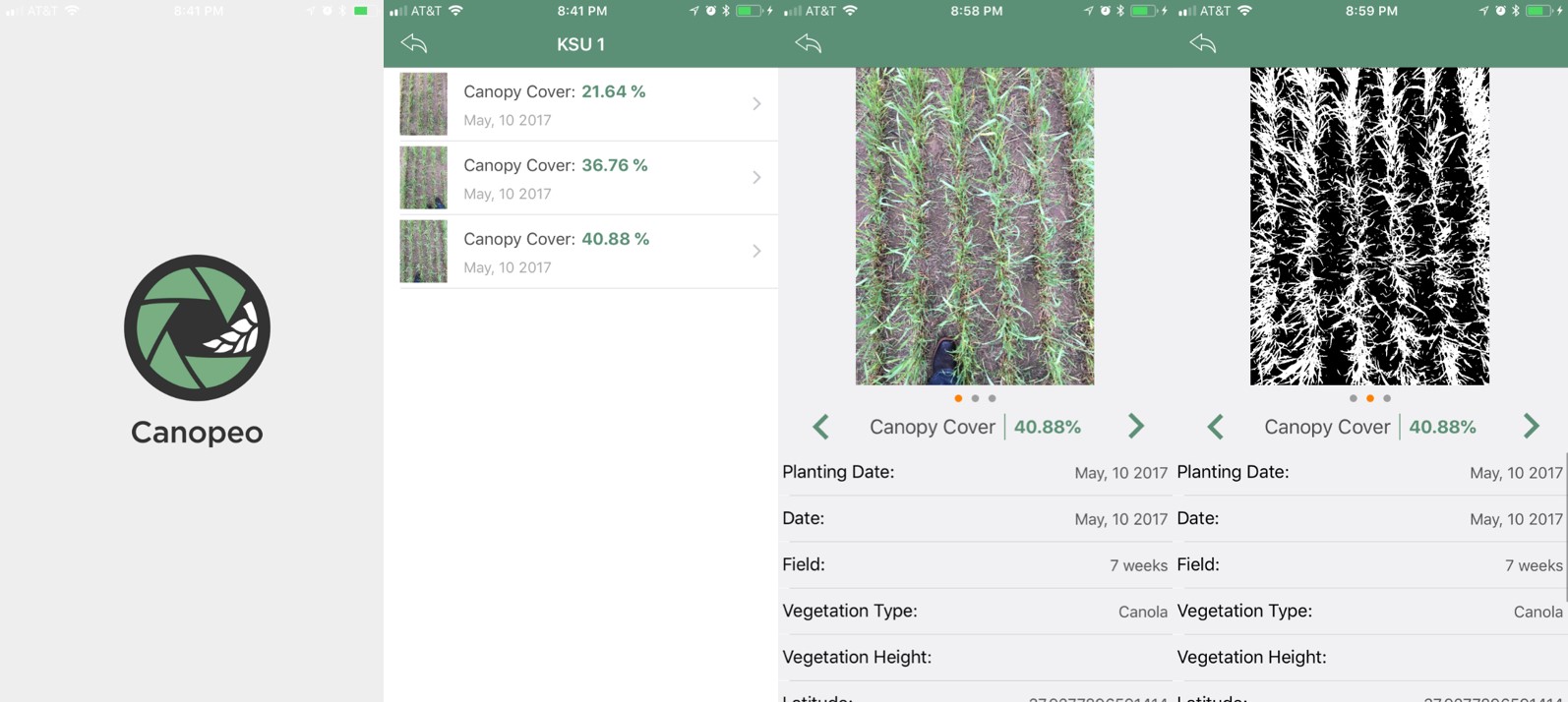Tap thumbnail of the 40.88 % entry
The image size is (1568, 702).
tap(423, 251)
